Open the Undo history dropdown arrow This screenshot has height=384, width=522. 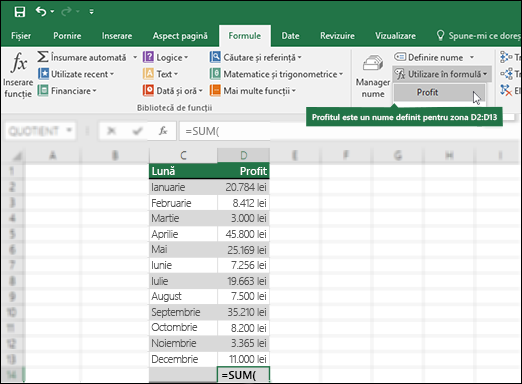tap(52, 12)
